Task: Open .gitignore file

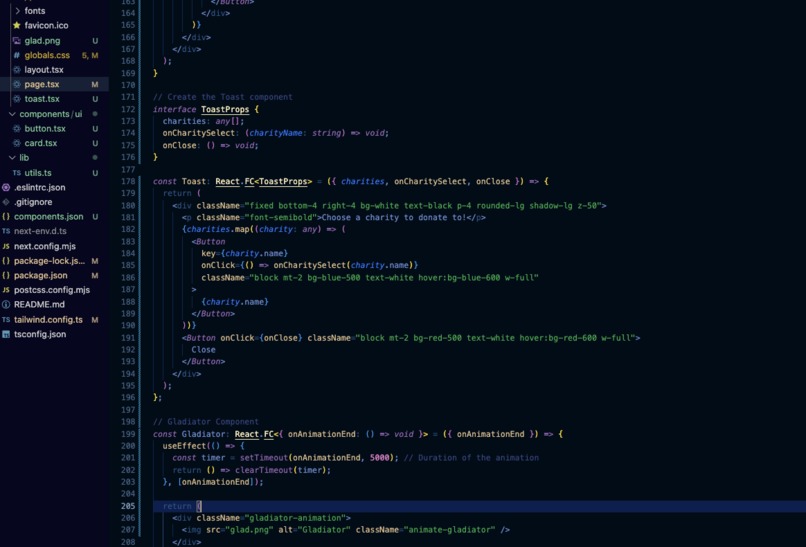Action: click(33, 202)
